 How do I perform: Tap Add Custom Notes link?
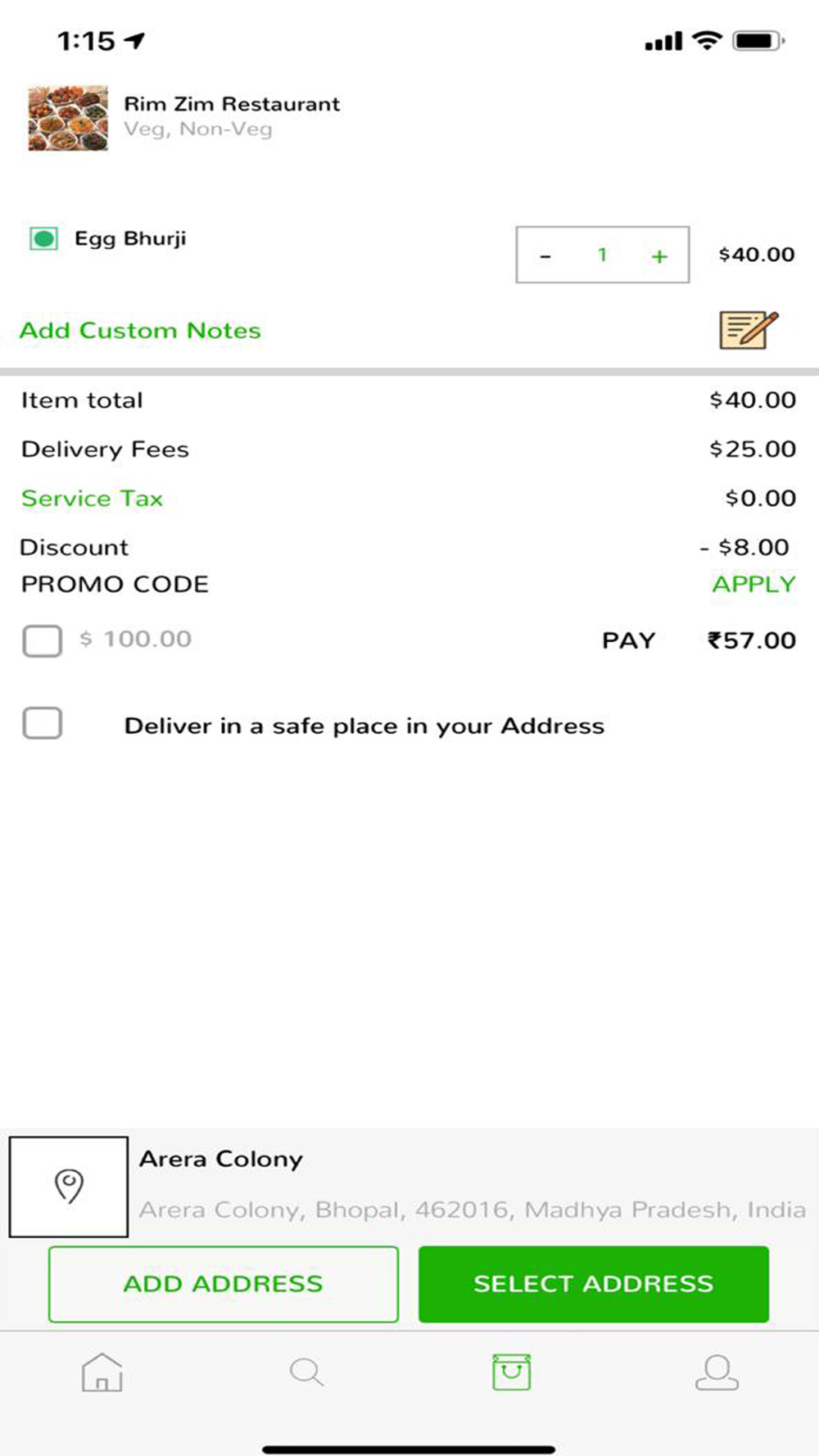[x=140, y=330]
